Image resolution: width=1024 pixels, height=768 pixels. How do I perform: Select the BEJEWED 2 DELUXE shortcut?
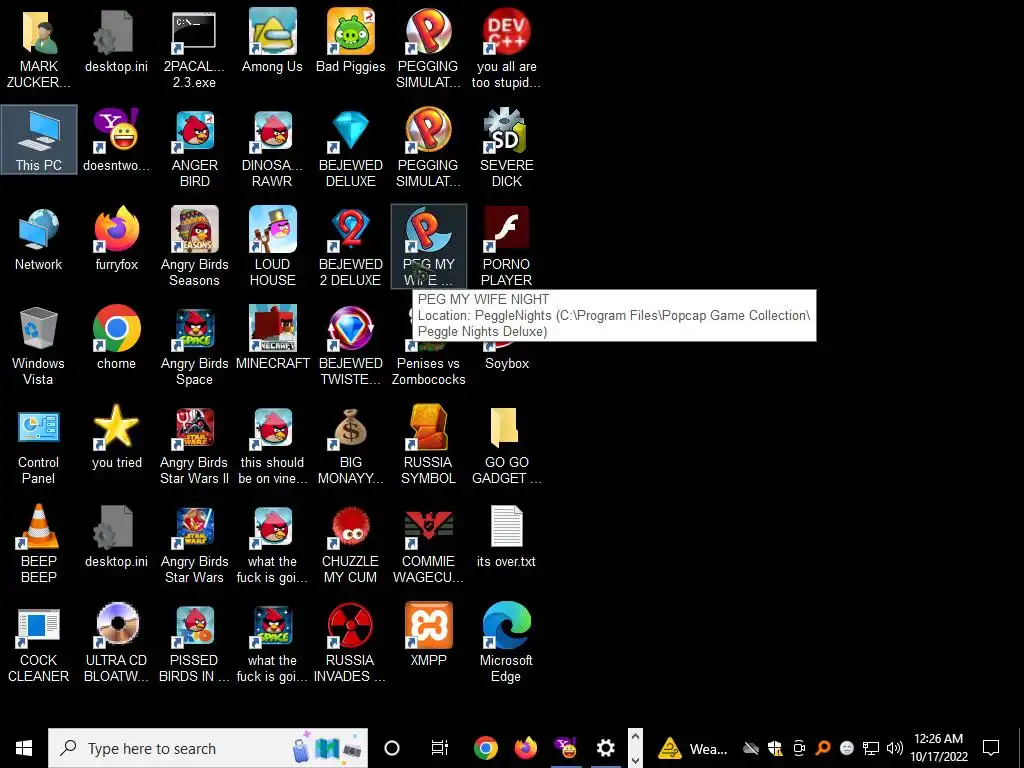351,247
